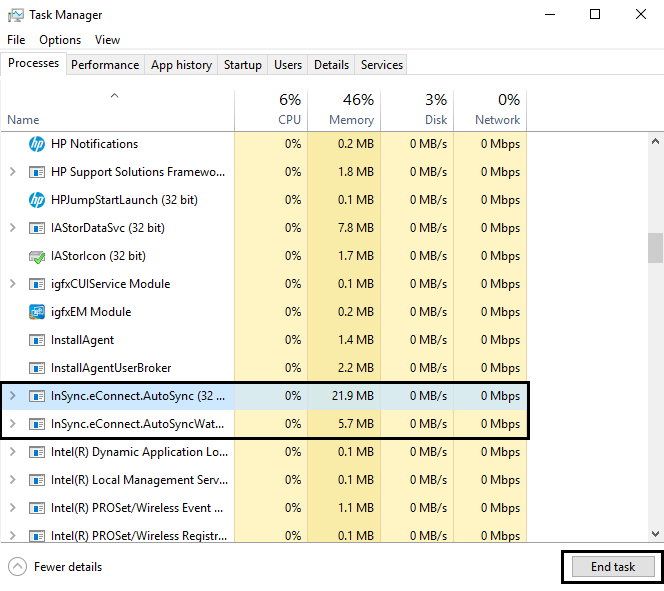Click the igfxEM Module graphics icon

[37, 312]
